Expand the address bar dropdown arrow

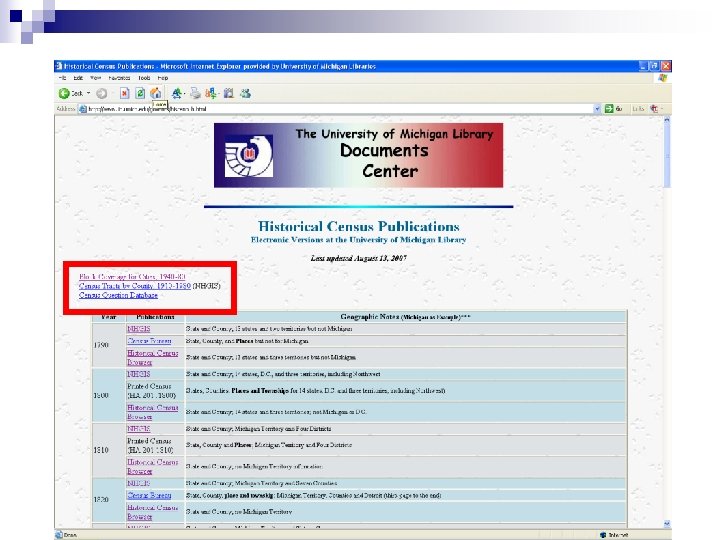pos(597,109)
